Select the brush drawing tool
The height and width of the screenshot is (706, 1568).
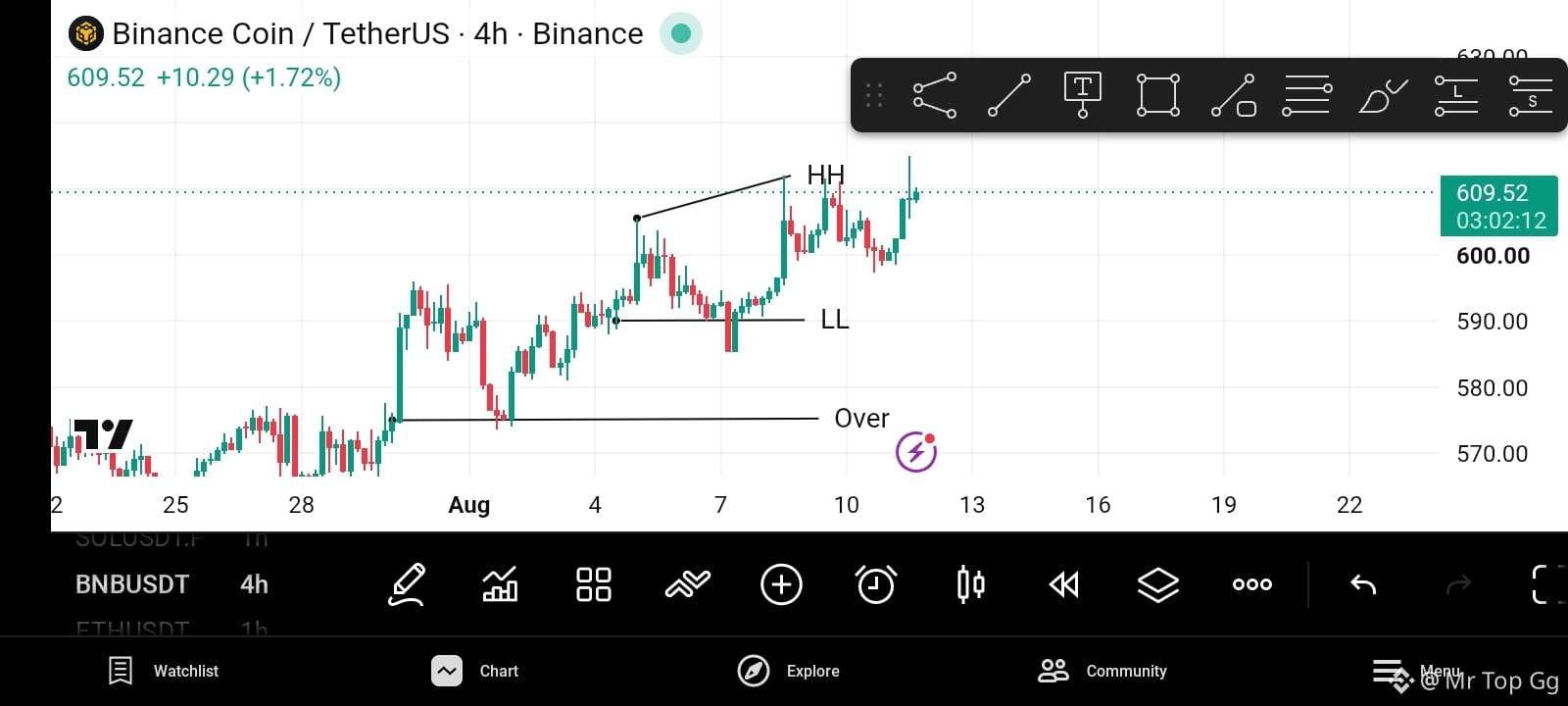(x=1382, y=95)
